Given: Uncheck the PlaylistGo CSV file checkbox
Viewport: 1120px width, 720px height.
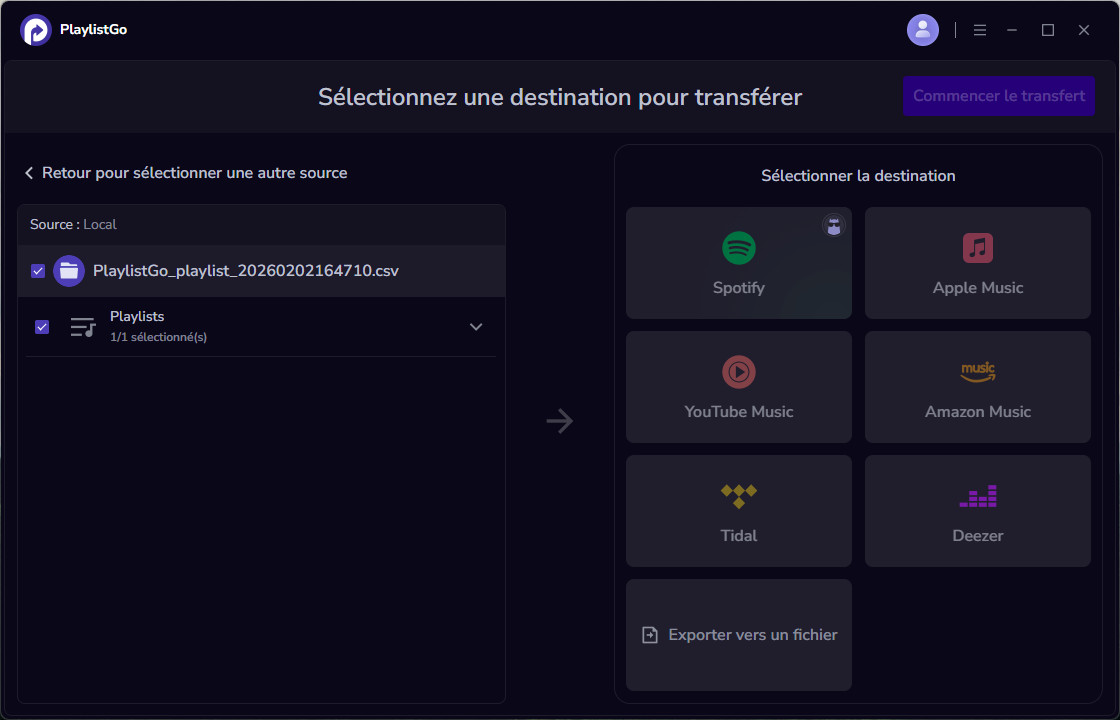Looking at the screenshot, I should [x=38, y=271].
